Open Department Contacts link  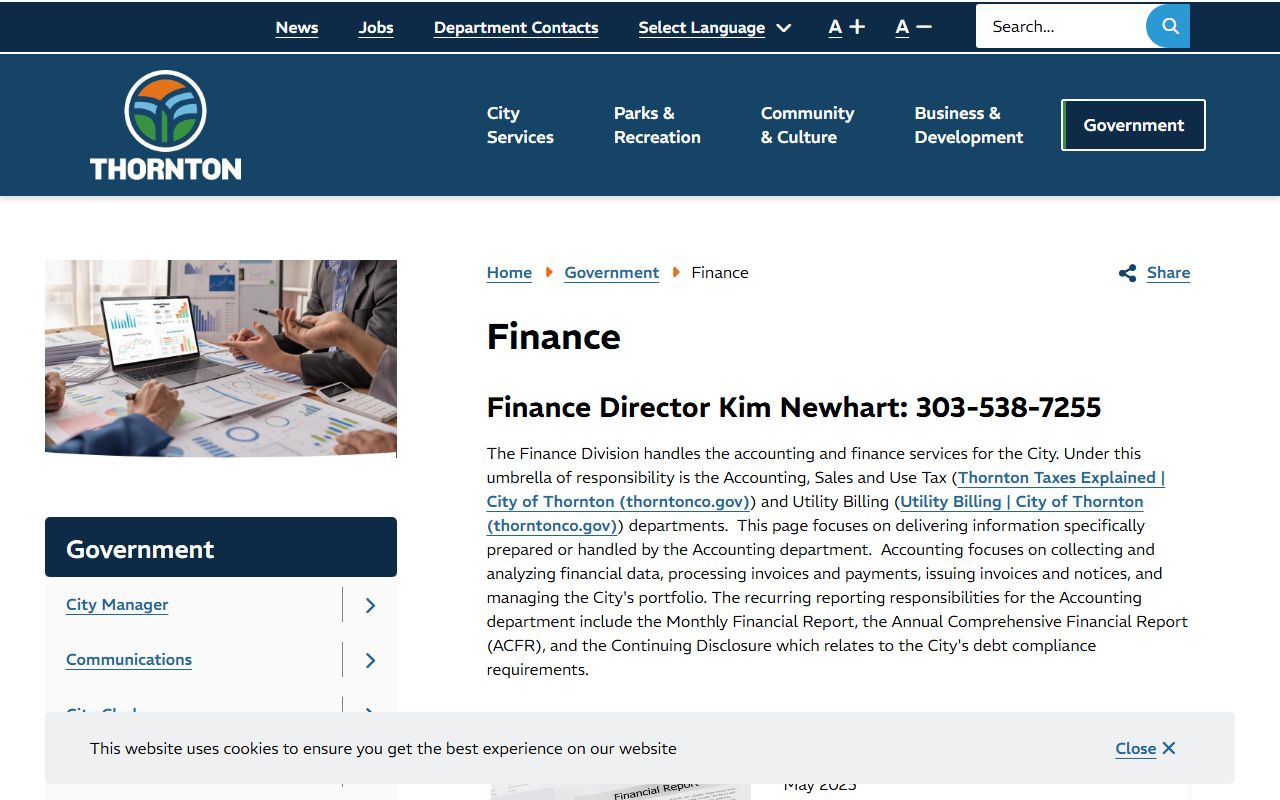click(x=516, y=28)
